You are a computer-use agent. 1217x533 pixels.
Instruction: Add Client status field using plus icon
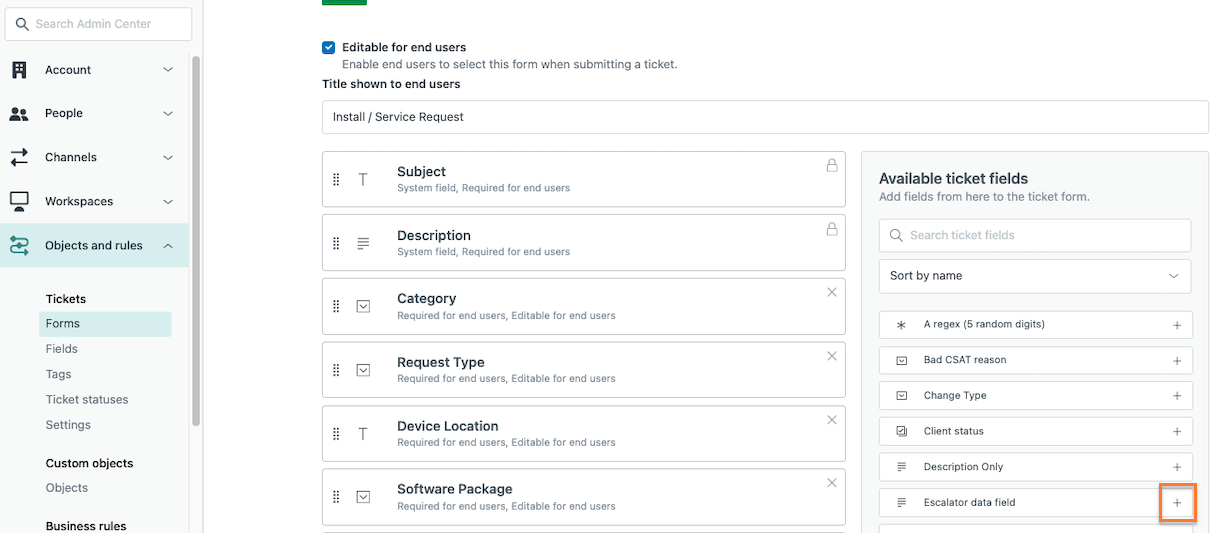1177,431
